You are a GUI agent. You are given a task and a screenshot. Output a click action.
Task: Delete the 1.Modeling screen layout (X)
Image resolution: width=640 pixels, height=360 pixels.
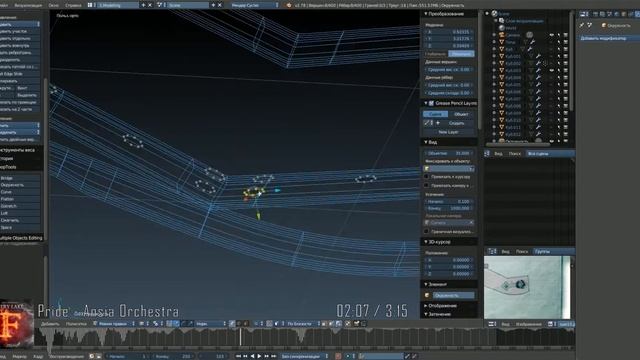150,5
